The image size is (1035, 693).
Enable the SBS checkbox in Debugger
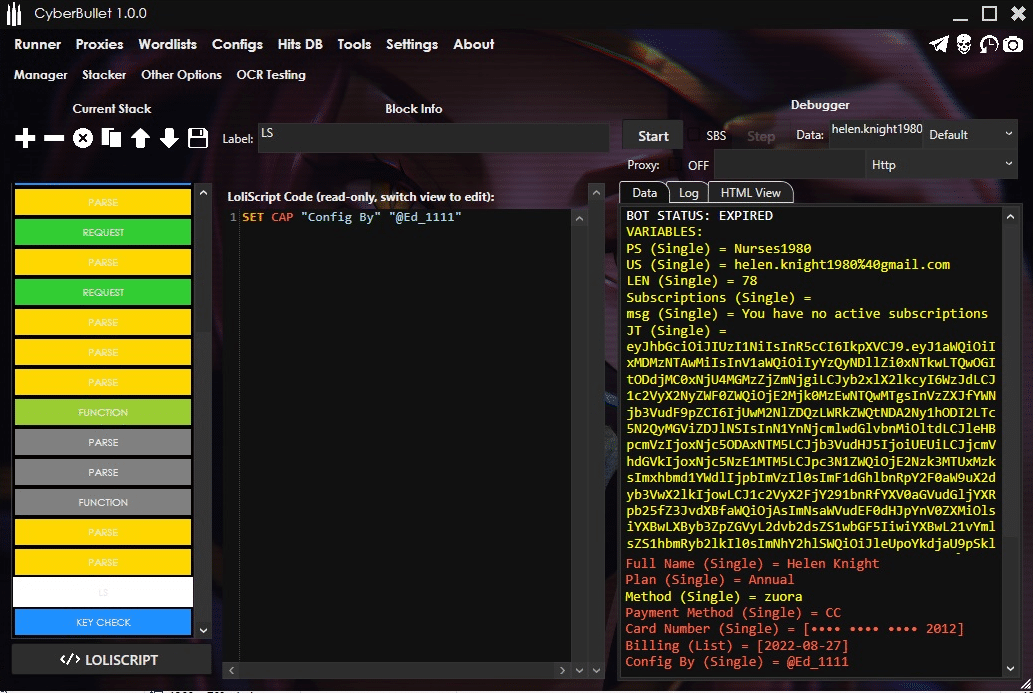pyautogui.click(x=694, y=136)
